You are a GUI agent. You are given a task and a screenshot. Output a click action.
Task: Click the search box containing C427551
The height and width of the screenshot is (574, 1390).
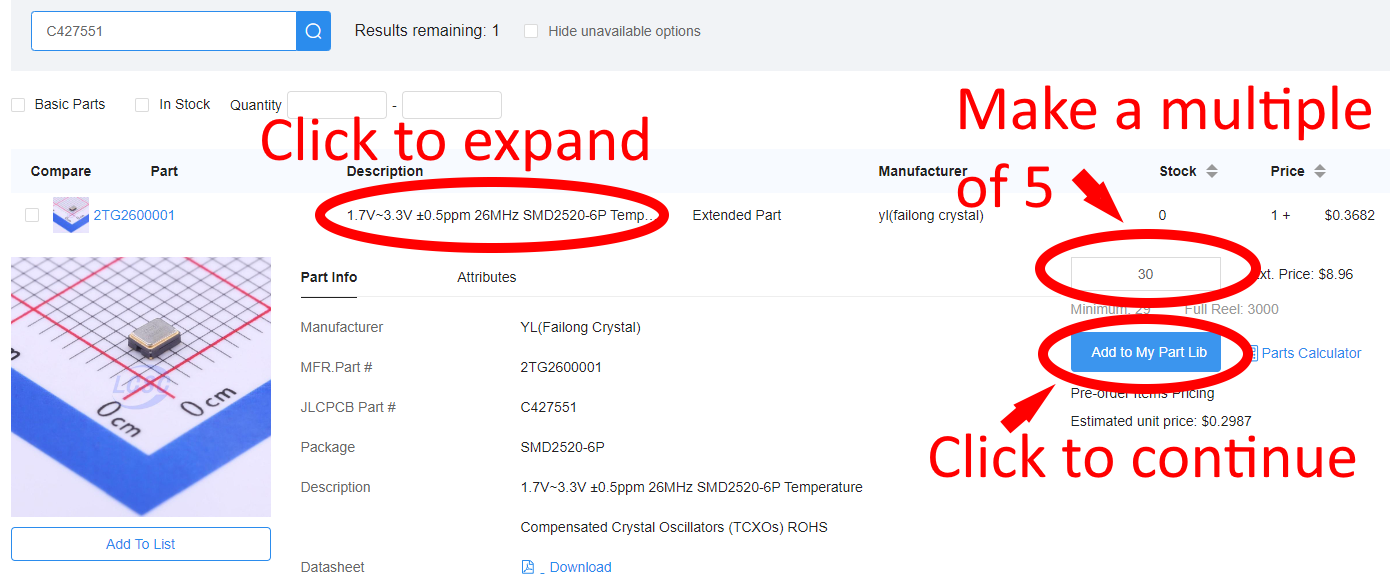point(163,31)
